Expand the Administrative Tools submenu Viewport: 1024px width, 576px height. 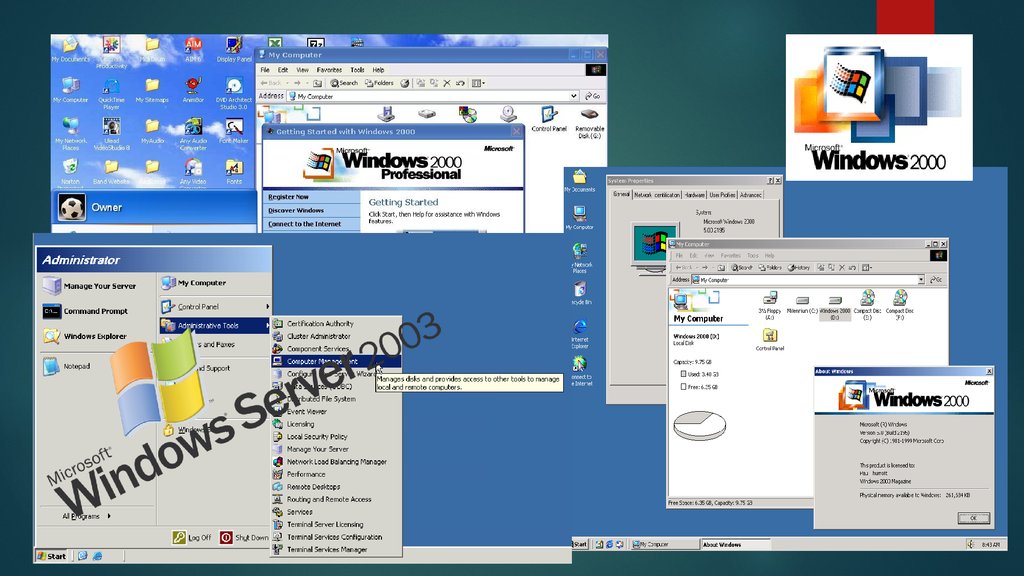pyautogui.click(x=215, y=325)
